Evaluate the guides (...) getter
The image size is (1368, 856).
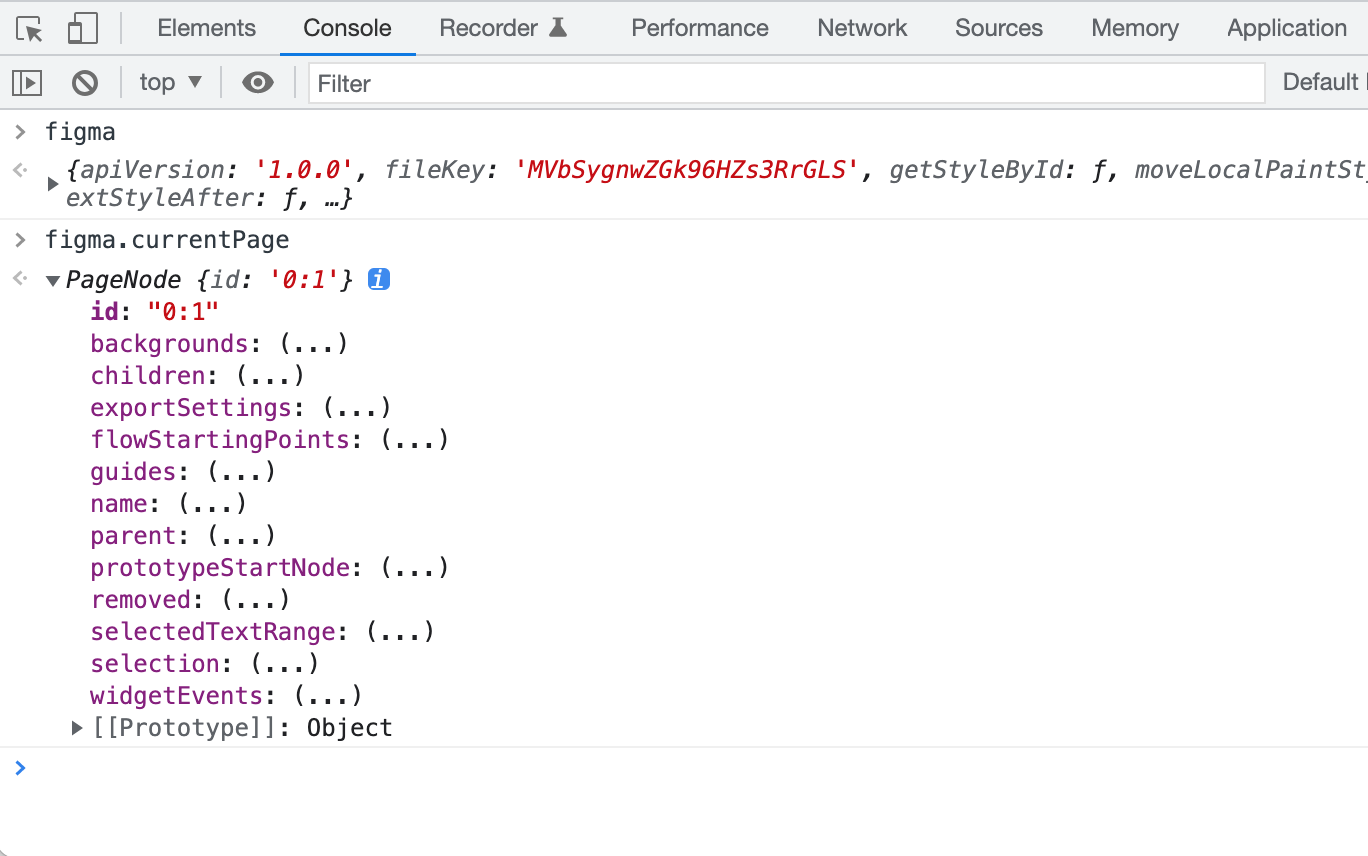click(241, 472)
